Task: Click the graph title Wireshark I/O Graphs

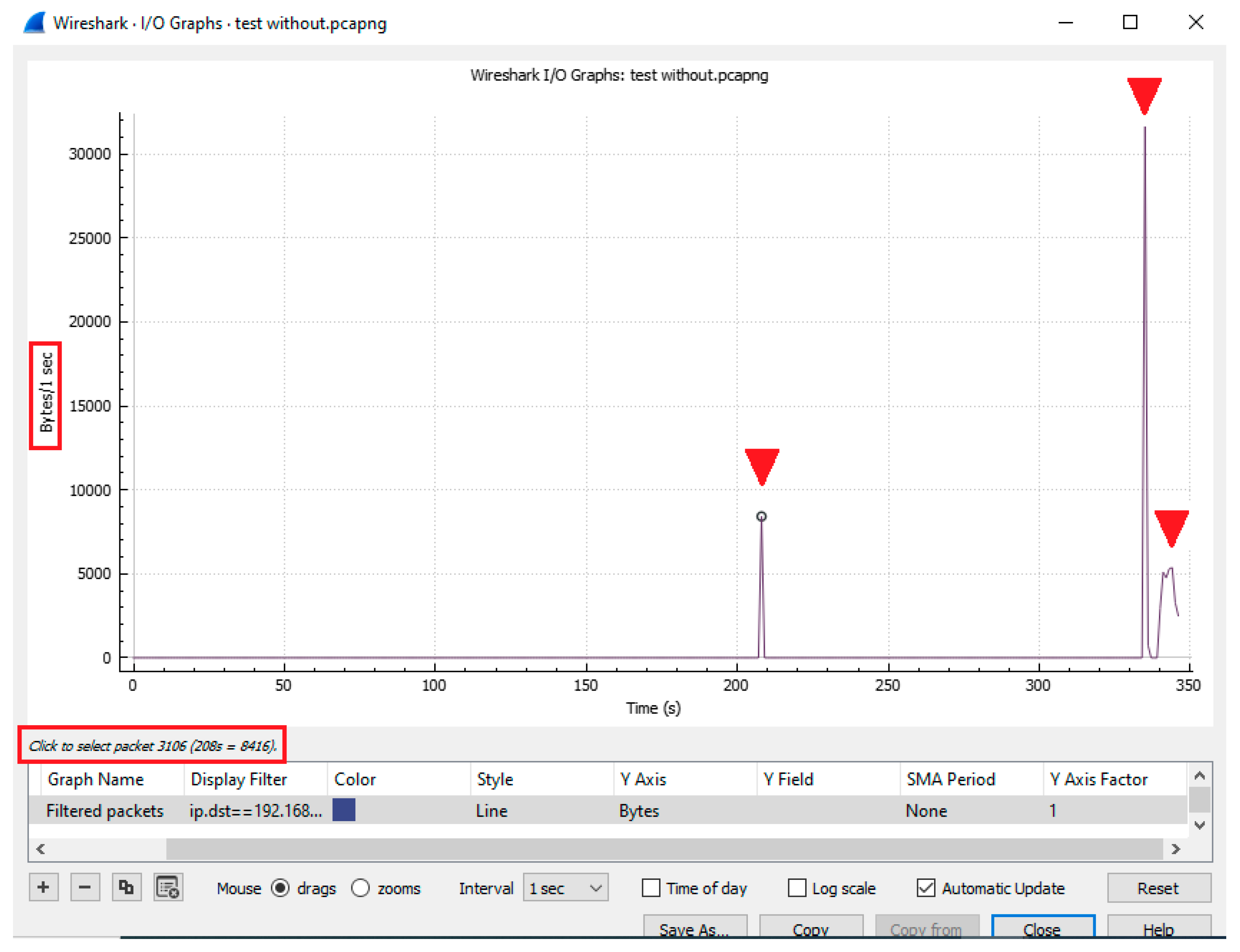Action: pos(619,75)
